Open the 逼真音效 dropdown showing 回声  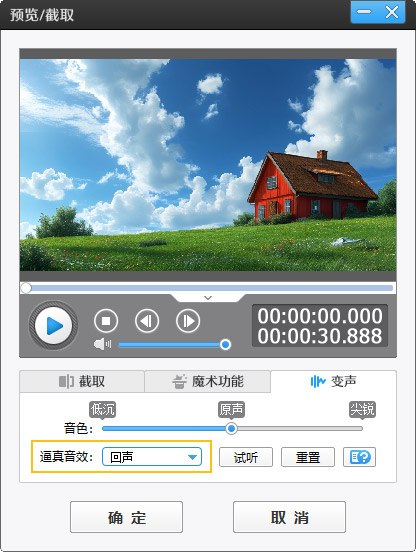point(152,457)
